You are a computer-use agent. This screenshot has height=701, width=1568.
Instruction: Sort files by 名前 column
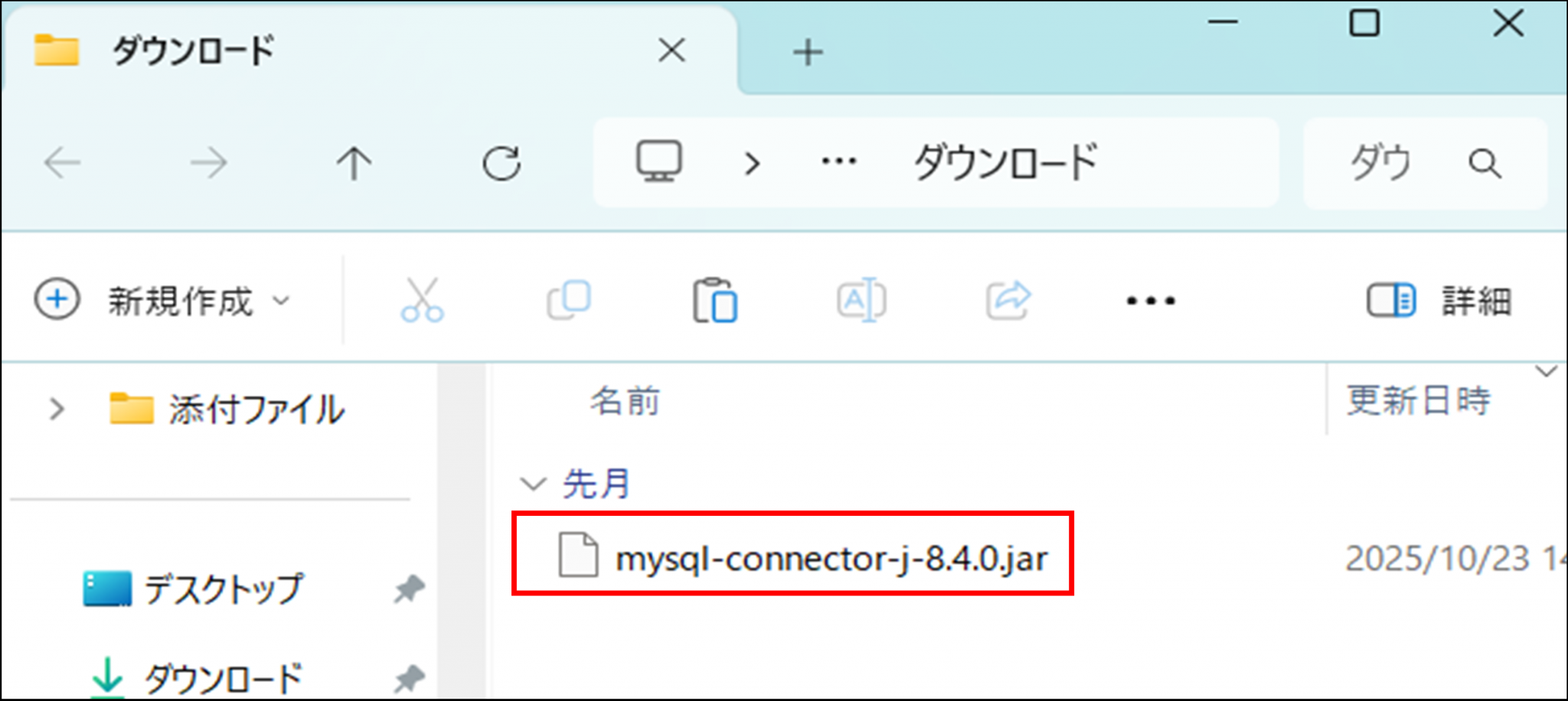625,401
